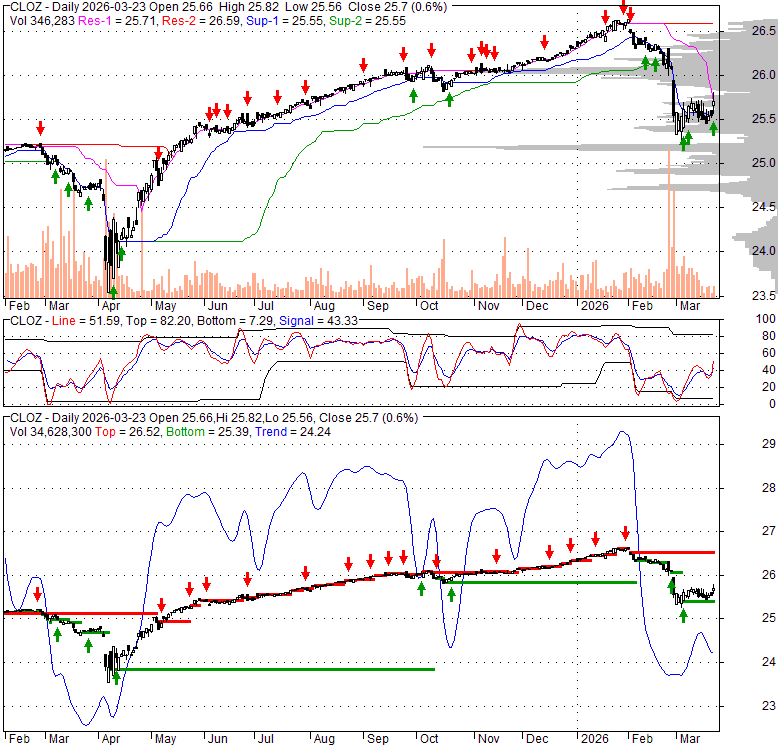Viewport: 780px width, 745px height.
Task: Click the '2026' year label under top chart
Action: [x=595, y=306]
